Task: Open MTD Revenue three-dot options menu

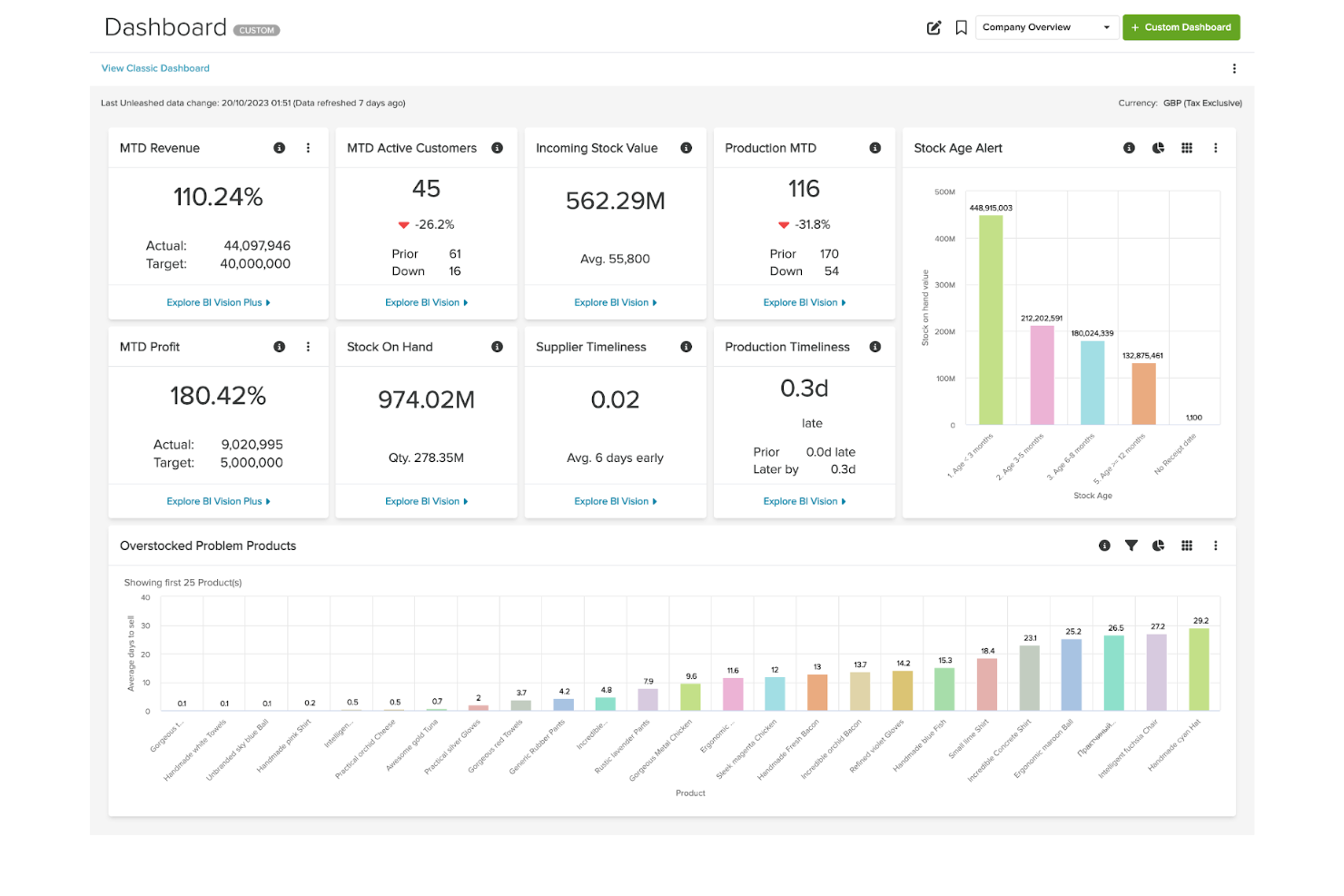Action: coord(308,148)
